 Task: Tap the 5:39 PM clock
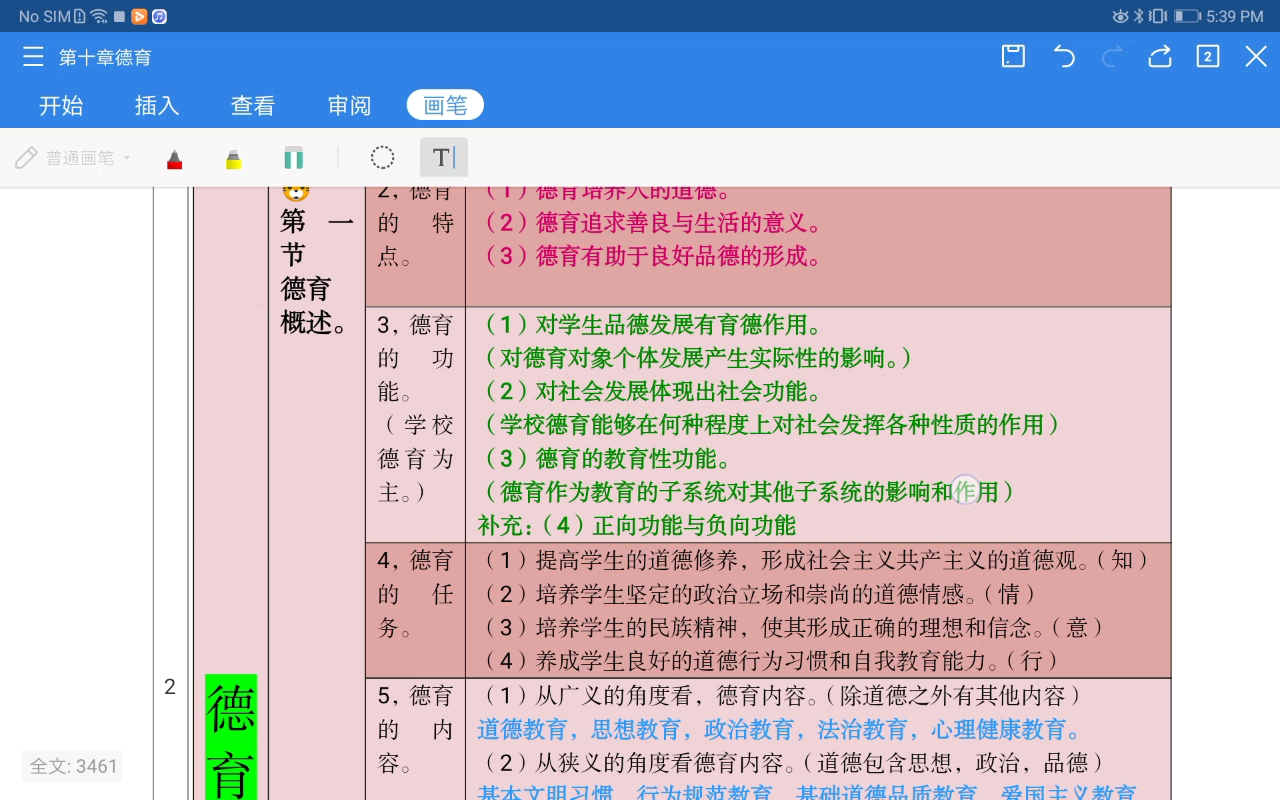point(1235,16)
